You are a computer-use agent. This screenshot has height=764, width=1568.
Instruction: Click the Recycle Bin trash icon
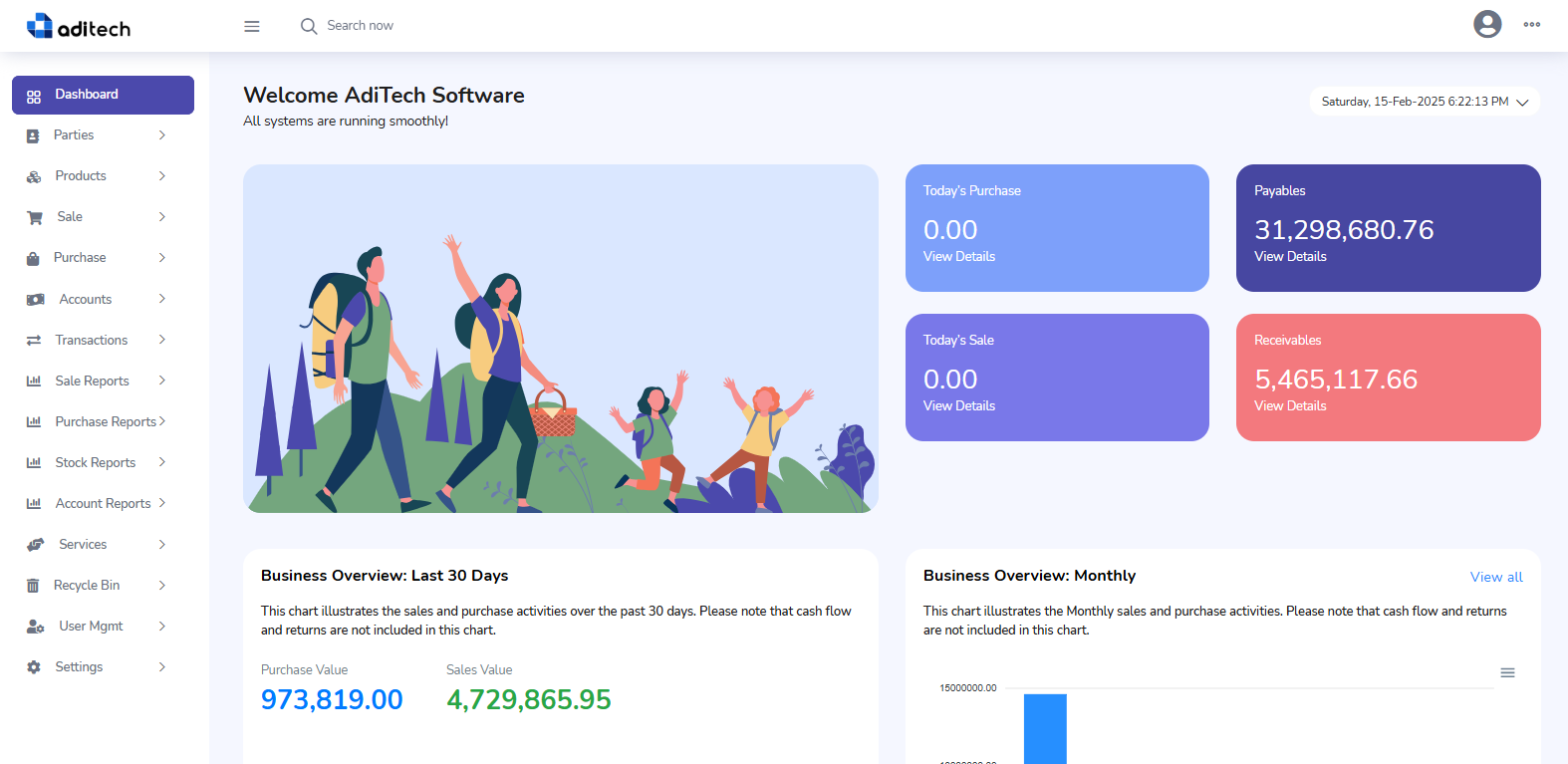[33, 586]
